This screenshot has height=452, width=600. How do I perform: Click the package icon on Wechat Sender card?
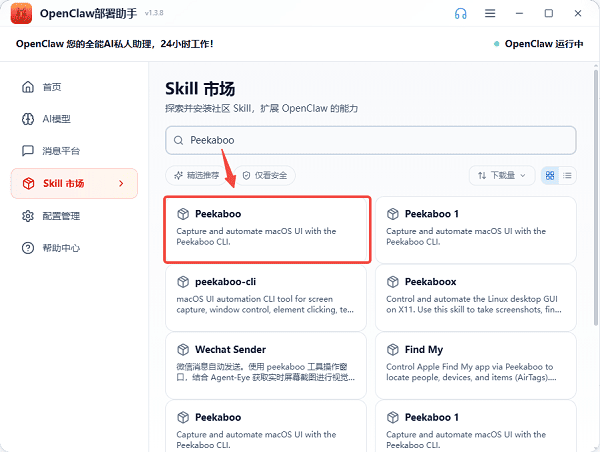coord(183,349)
